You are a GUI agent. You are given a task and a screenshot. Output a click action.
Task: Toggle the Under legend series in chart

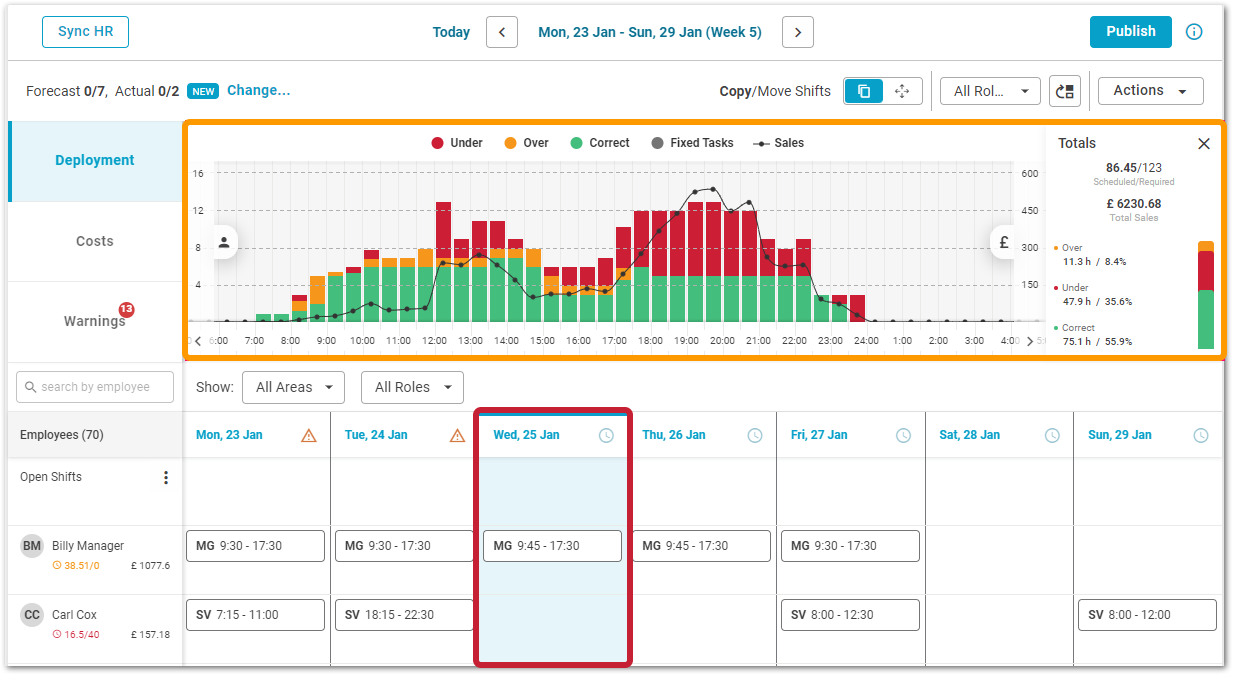coord(457,143)
